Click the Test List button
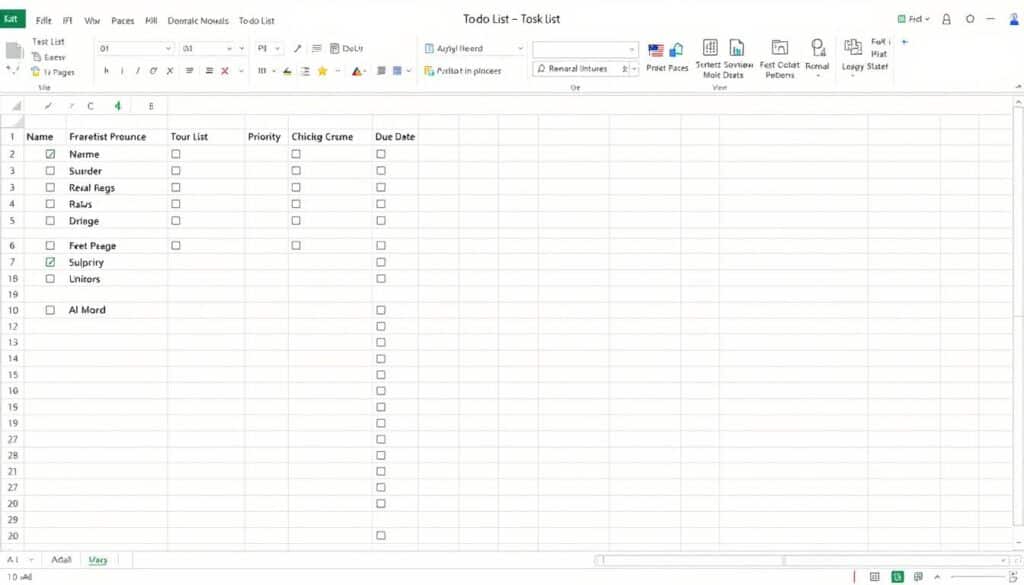This screenshot has width=1024, height=585. click(48, 42)
